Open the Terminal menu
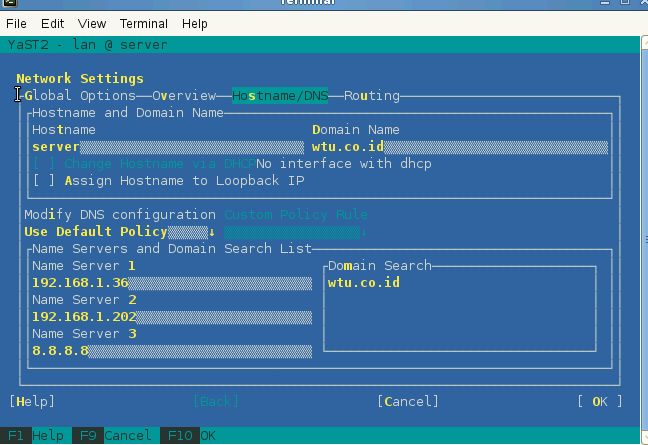The height and width of the screenshot is (445, 648). tap(144, 24)
